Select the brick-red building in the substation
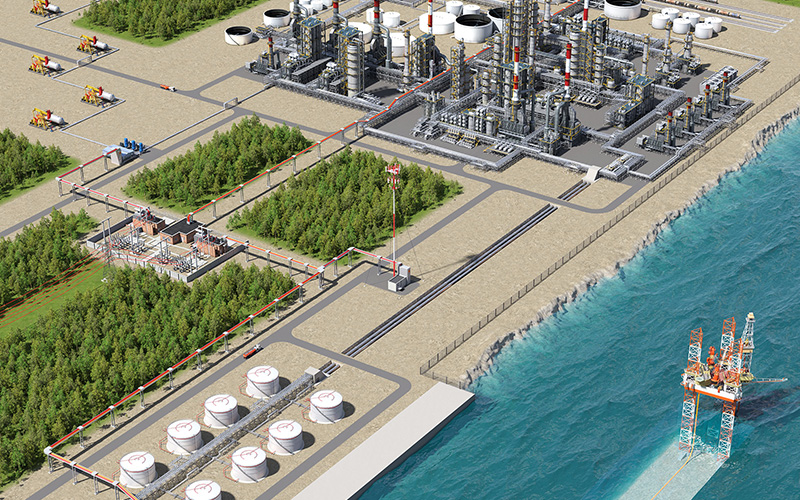 [x=181, y=230]
